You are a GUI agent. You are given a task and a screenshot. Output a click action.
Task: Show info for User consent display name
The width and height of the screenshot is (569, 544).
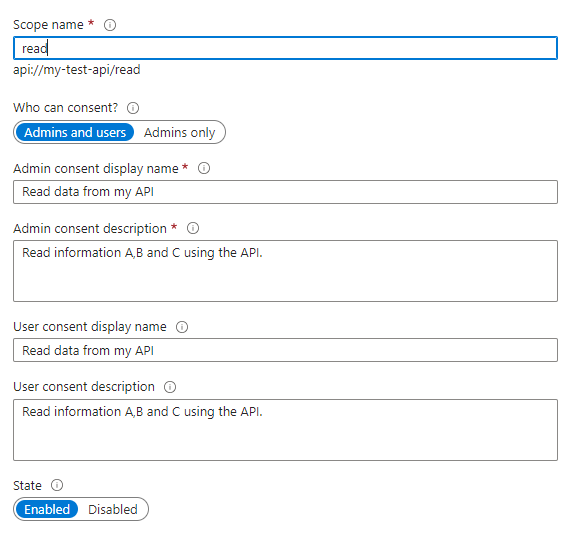[x=182, y=327]
